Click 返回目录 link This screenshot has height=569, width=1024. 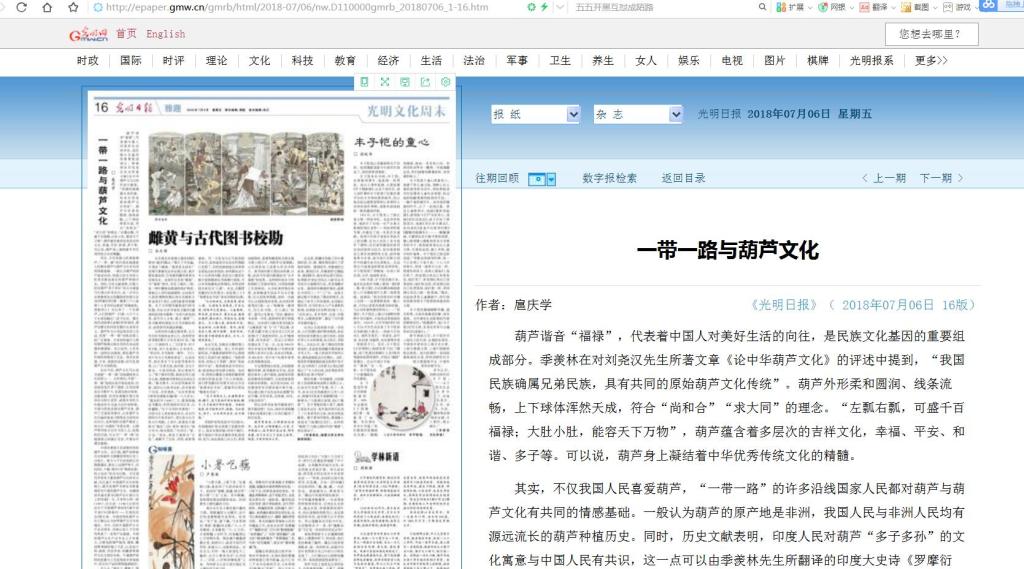tap(682, 178)
